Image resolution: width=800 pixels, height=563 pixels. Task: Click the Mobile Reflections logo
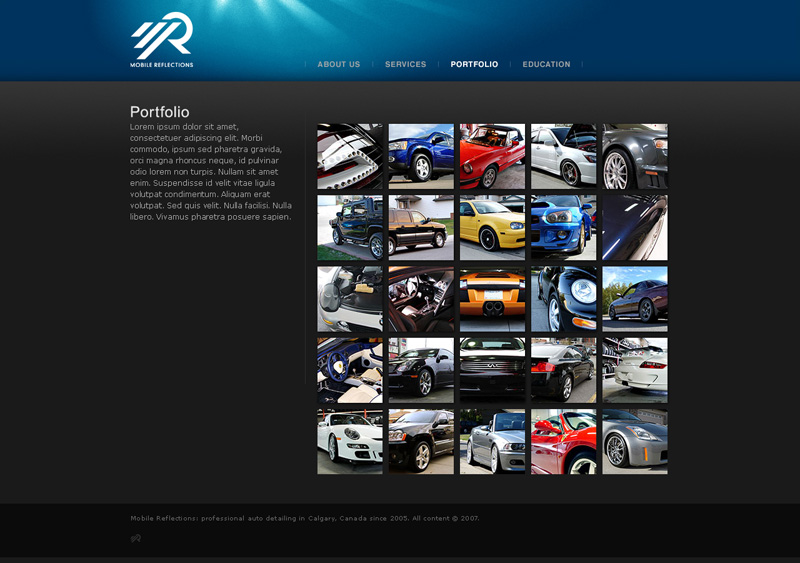(x=161, y=40)
